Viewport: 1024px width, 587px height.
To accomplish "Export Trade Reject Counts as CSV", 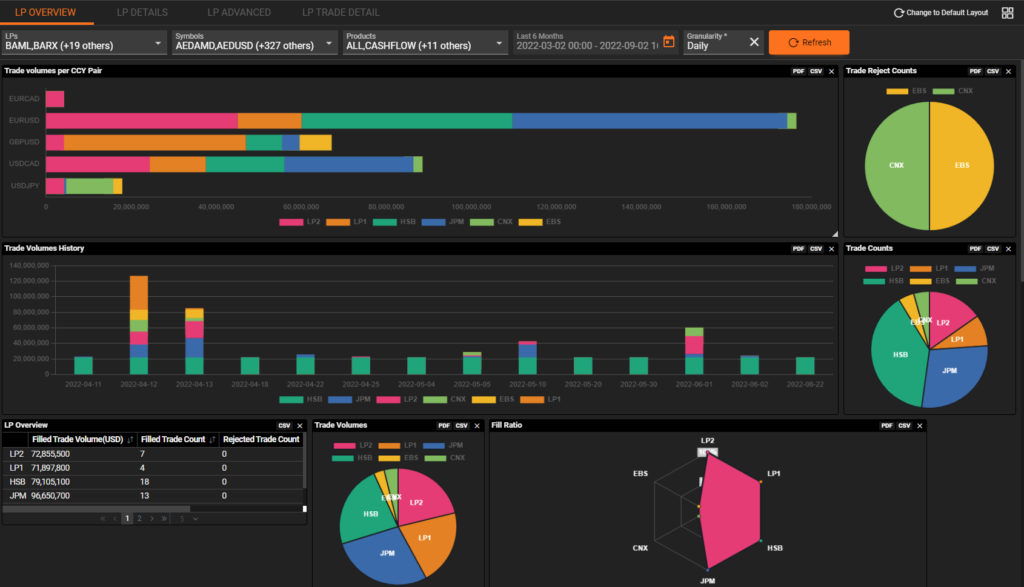I will (x=992, y=71).
